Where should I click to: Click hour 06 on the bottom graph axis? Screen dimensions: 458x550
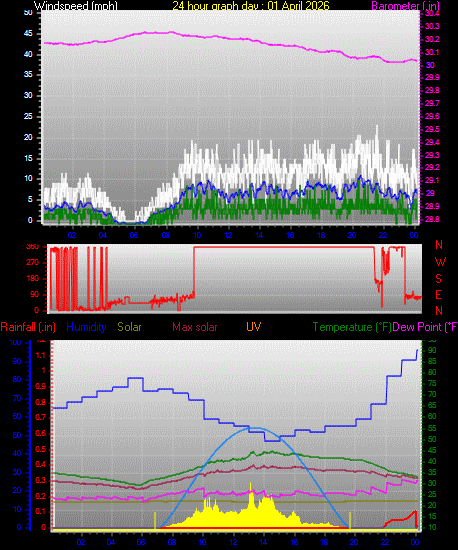pyautogui.click(x=141, y=542)
